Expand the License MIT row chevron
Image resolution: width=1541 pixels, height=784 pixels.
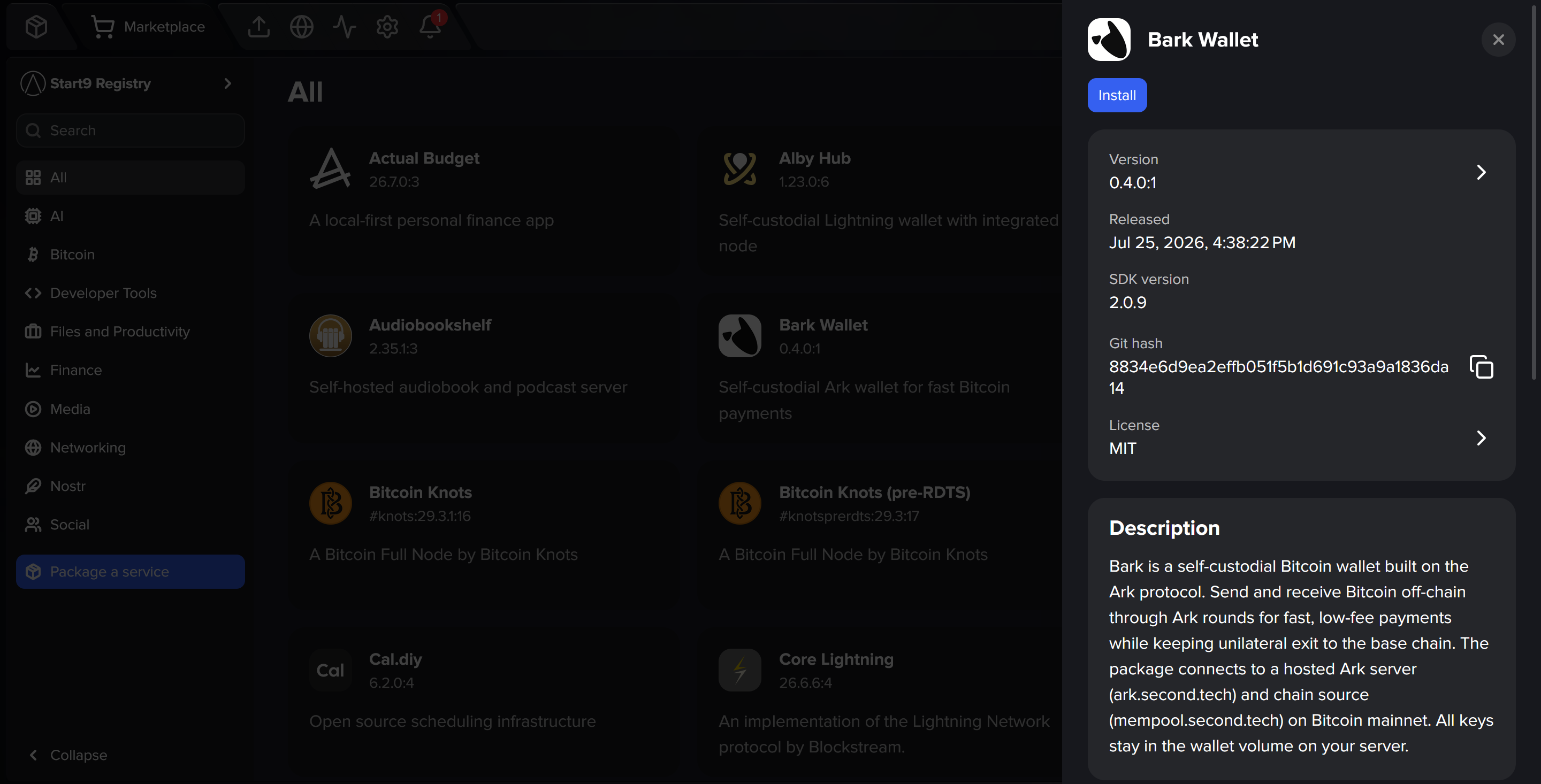click(1481, 439)
